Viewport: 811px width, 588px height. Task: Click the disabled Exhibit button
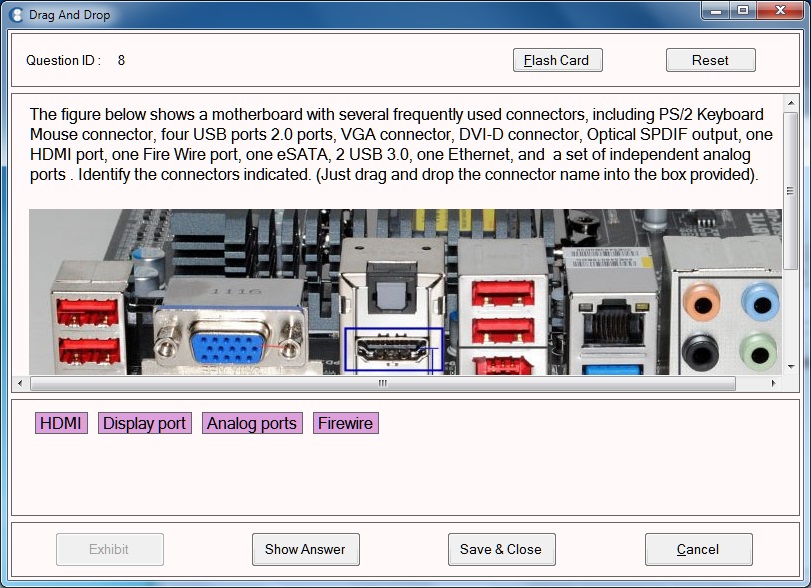(110, 549)
